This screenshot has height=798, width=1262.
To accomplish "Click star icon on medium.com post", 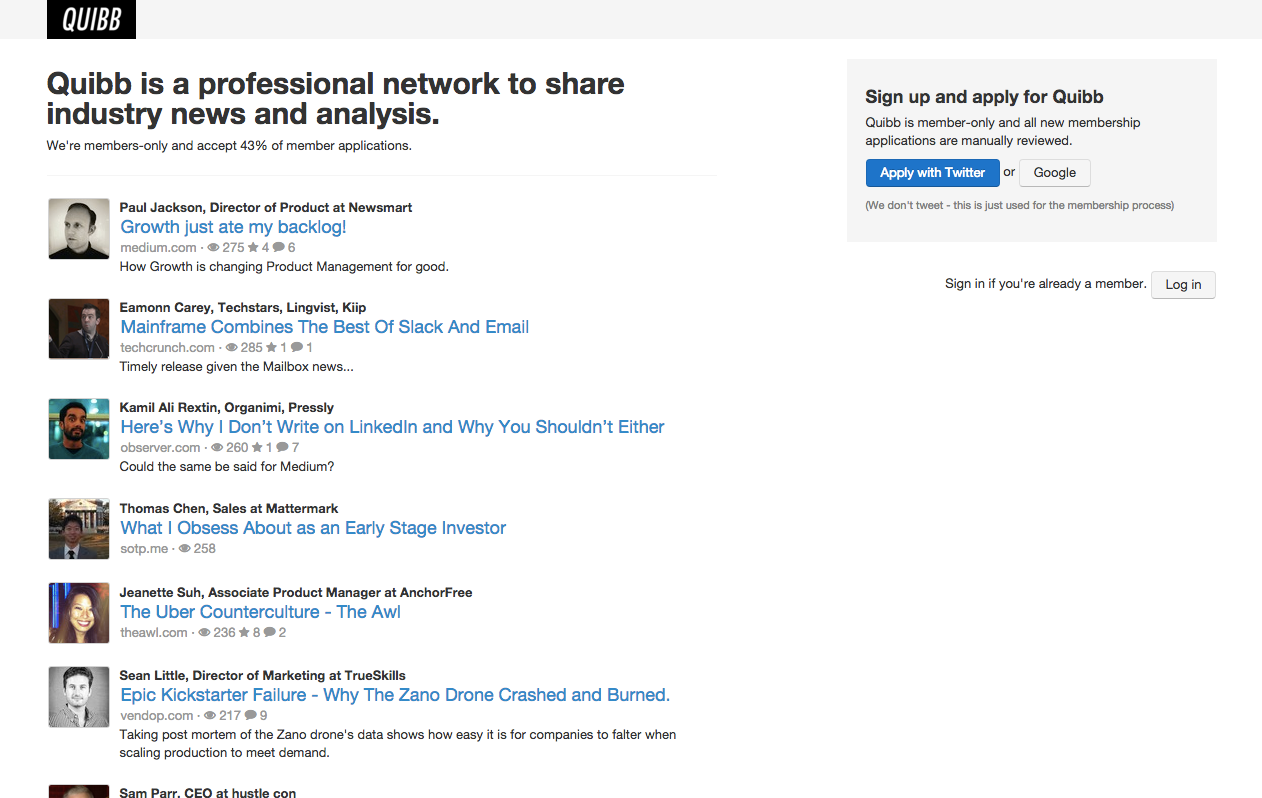I will pos(253,247).
